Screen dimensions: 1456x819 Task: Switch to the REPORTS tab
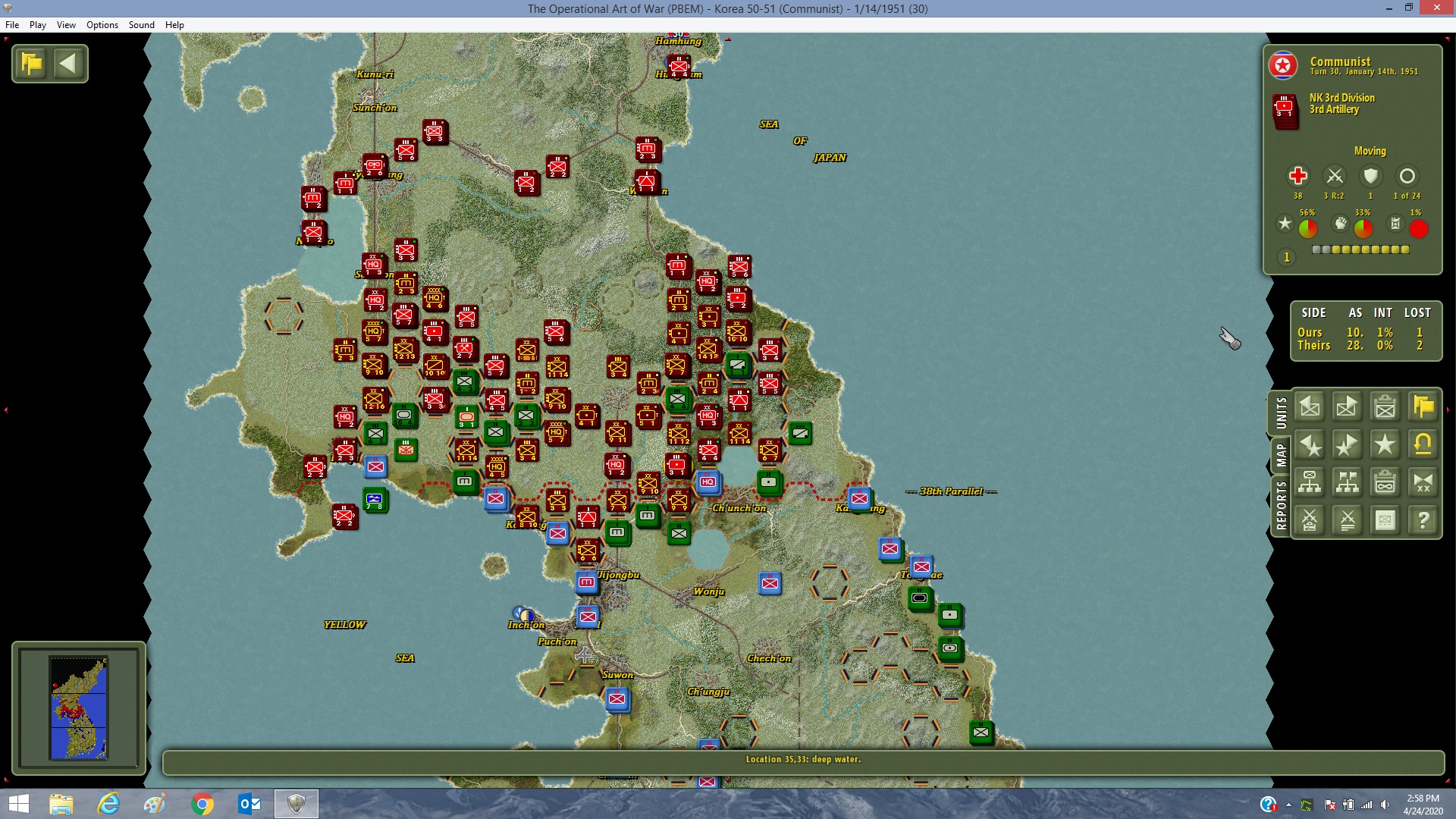click(1281, 505)
